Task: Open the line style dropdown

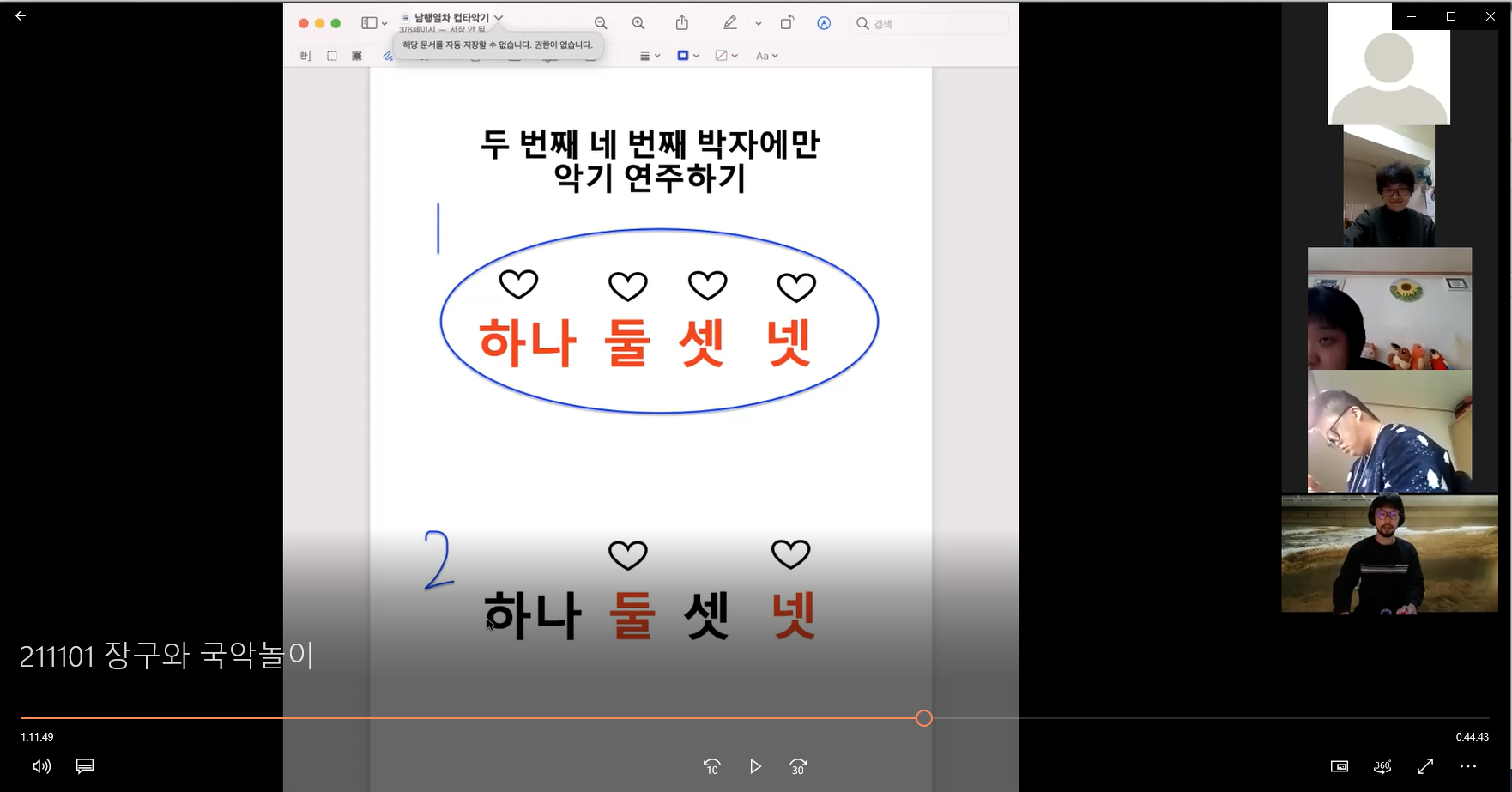Action: click(650, 56)
